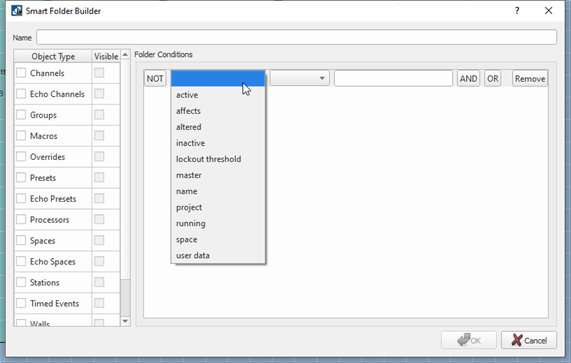Screen dimensions: 571x363
Task: Select 'user data' in the dropdown list
Action: (193, 256)
